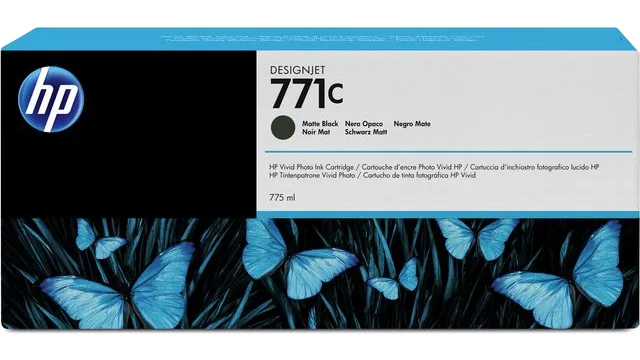Click the thin blue divider line
Viewport: 640px width, 360px height.
coord(448,152)
